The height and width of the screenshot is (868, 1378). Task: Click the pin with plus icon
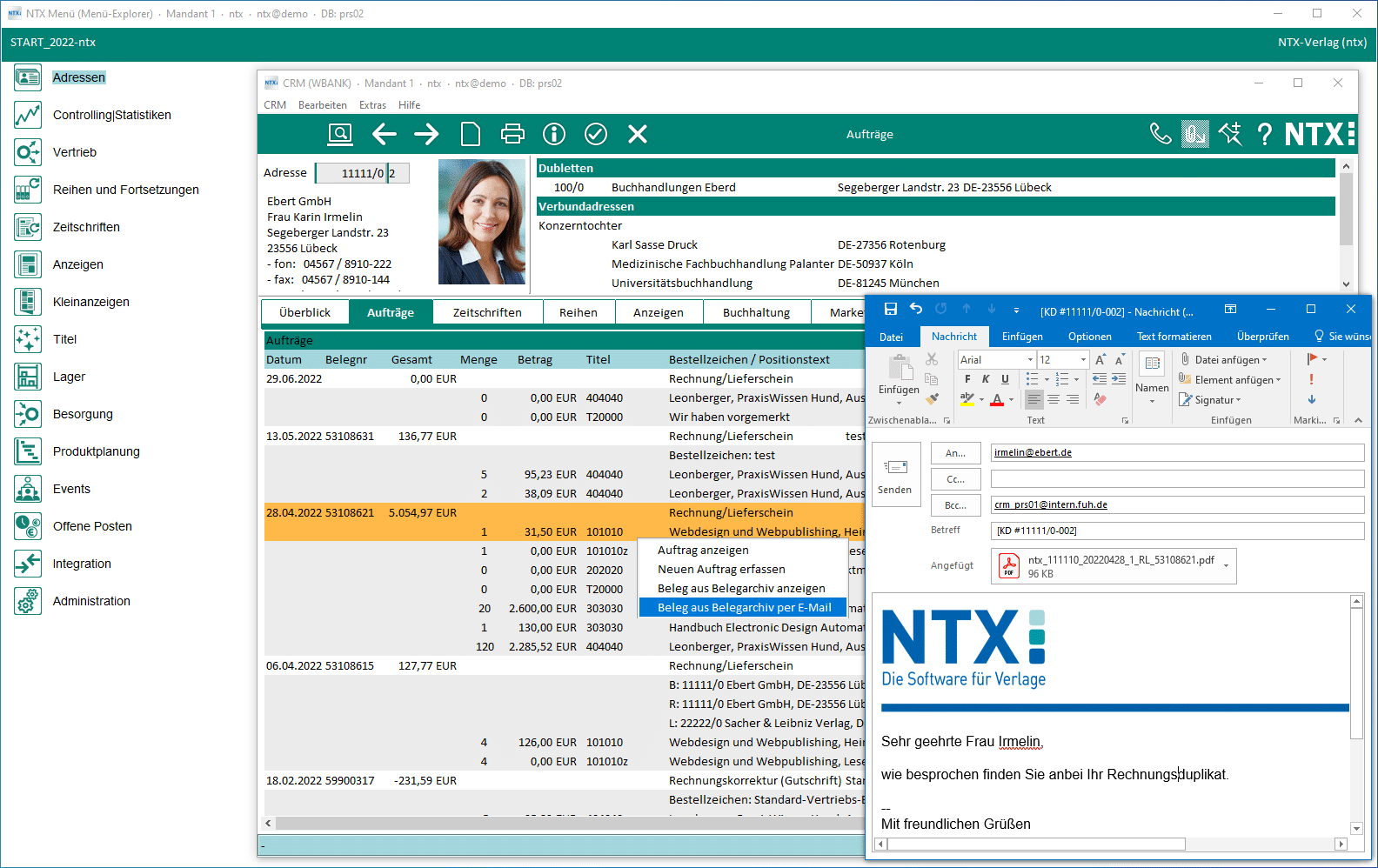[1230, 134]
